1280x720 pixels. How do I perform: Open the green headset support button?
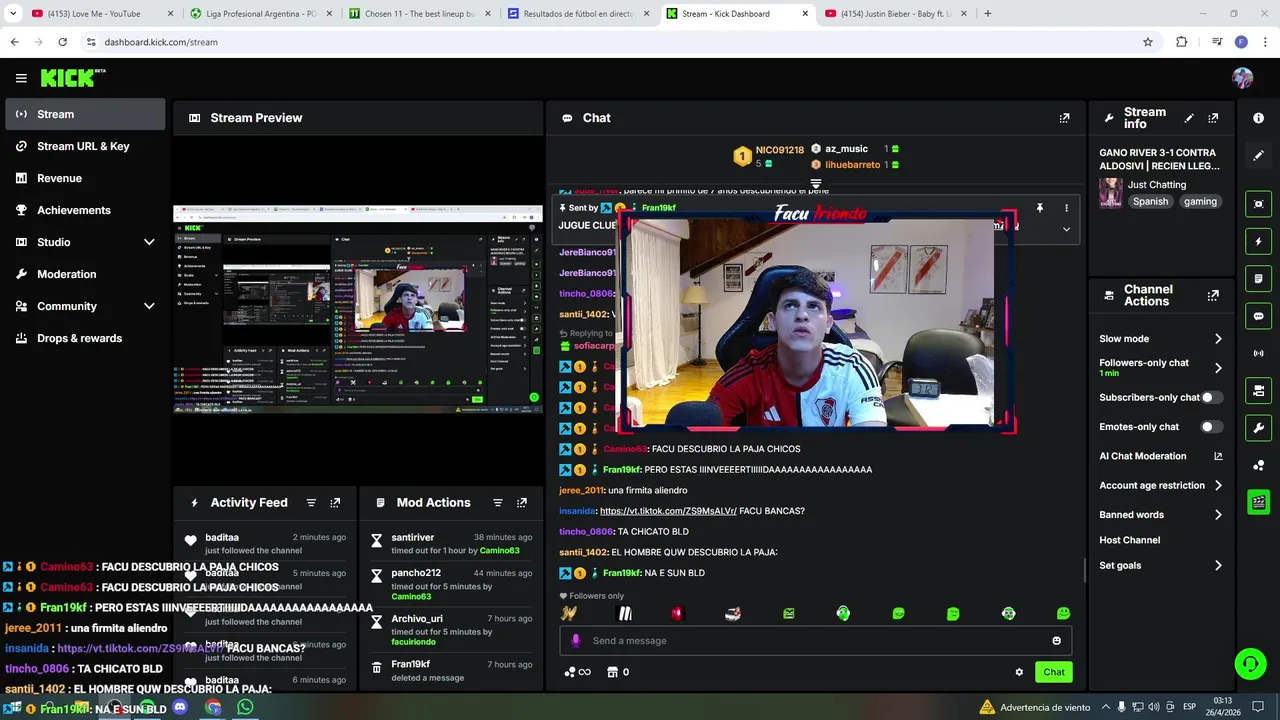(1249, 662)
